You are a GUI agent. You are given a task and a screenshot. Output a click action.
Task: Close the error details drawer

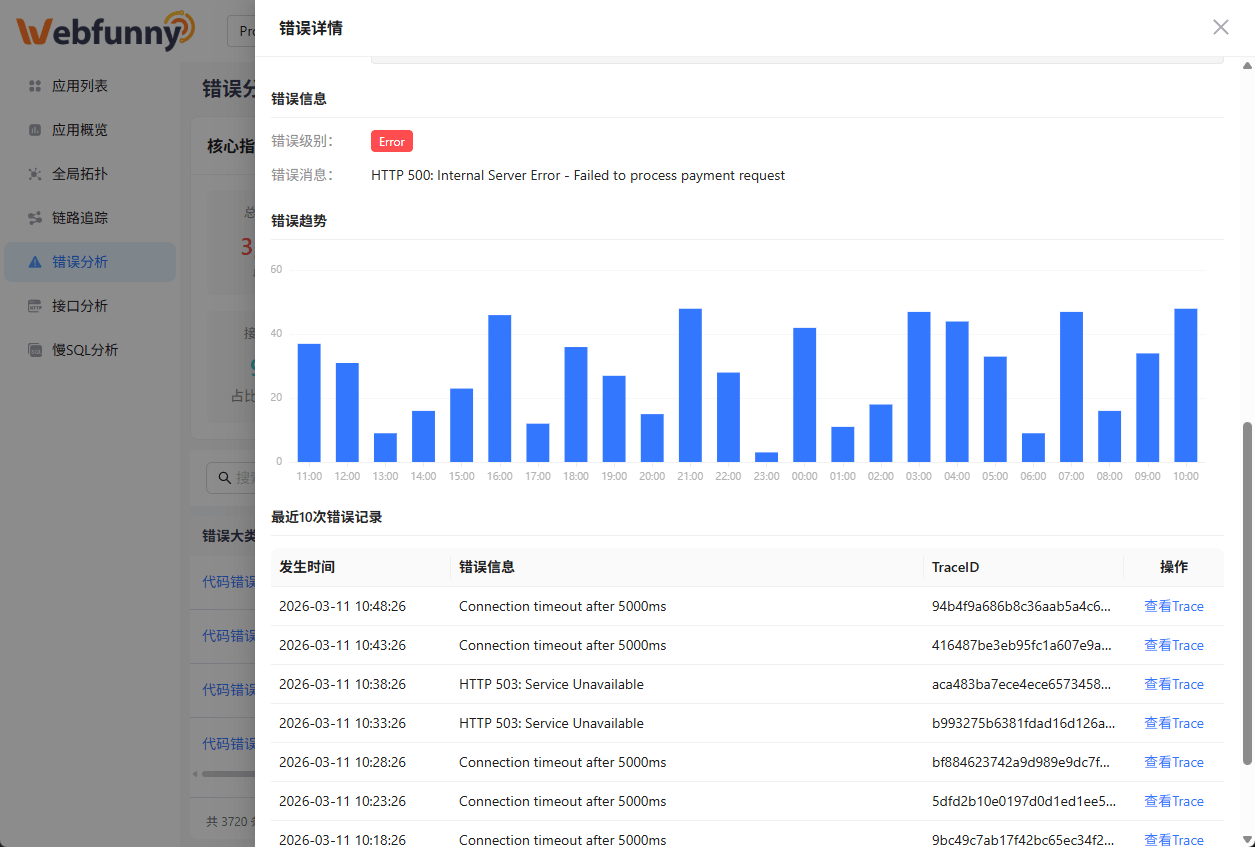(x=1220, y=27)
